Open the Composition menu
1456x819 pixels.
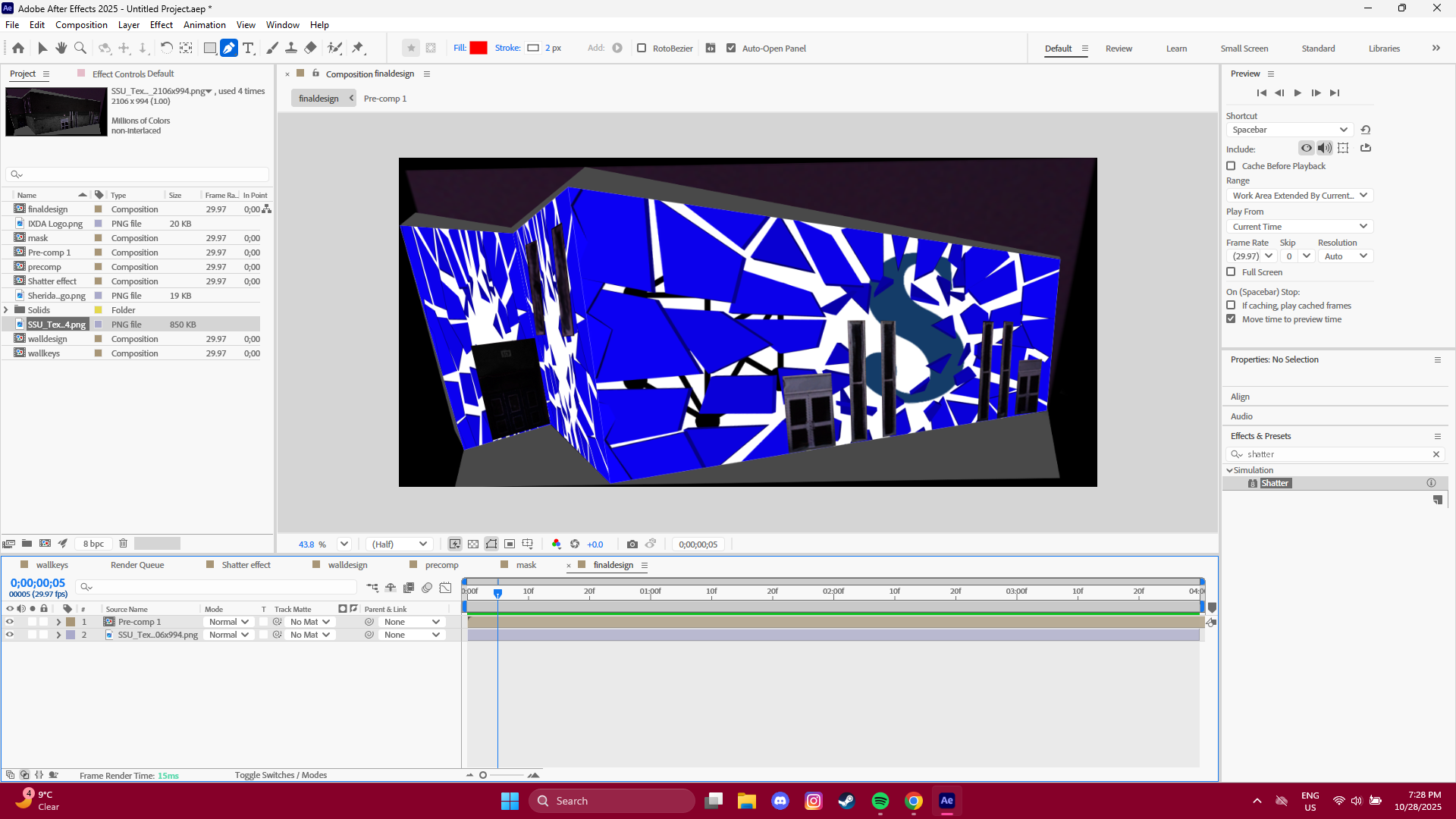point(80,24)
